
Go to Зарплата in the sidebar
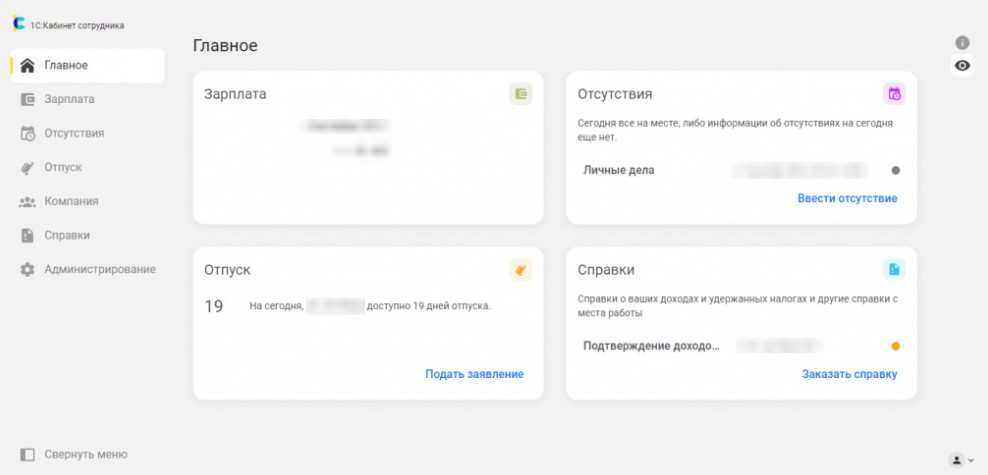pos(69,99)
